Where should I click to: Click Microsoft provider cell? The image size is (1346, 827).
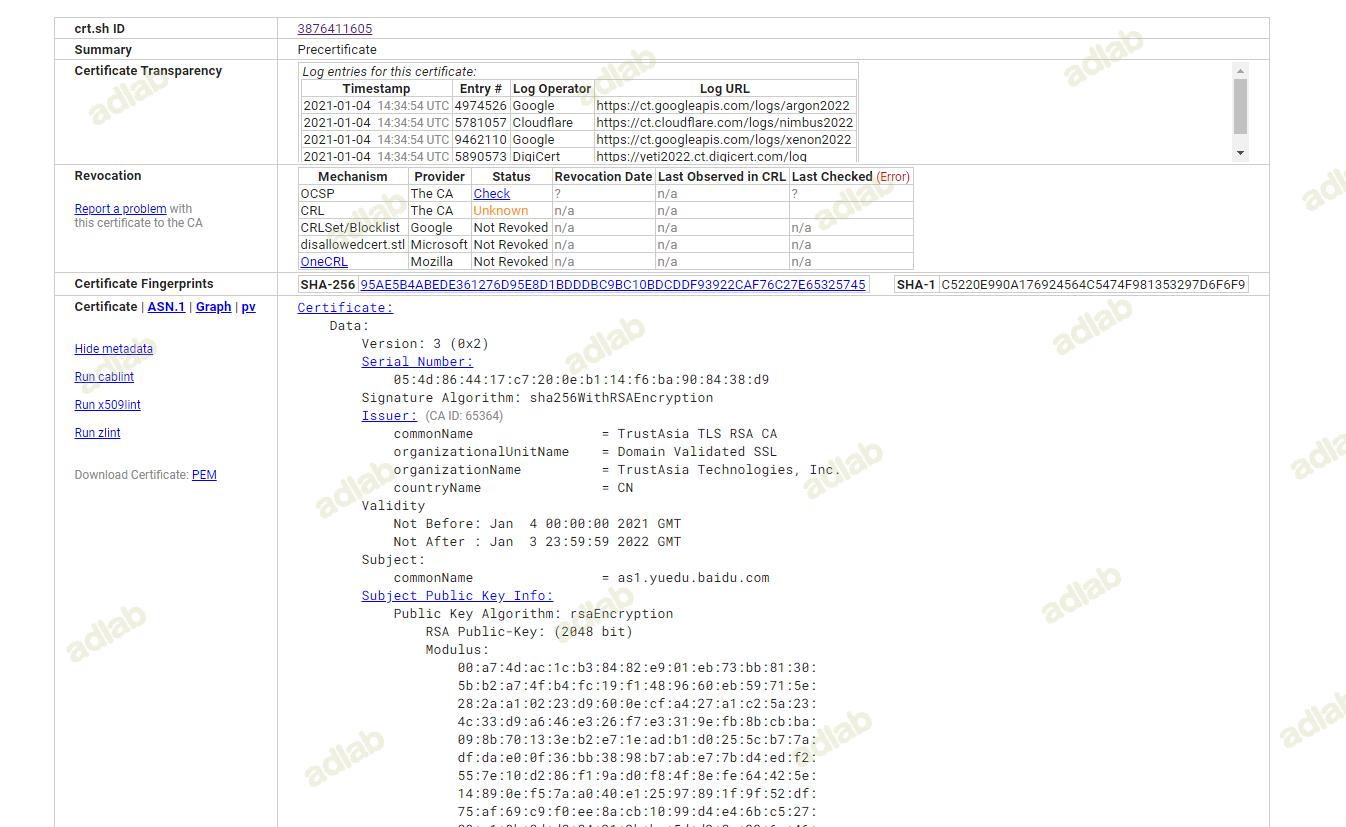coord(440,245)
